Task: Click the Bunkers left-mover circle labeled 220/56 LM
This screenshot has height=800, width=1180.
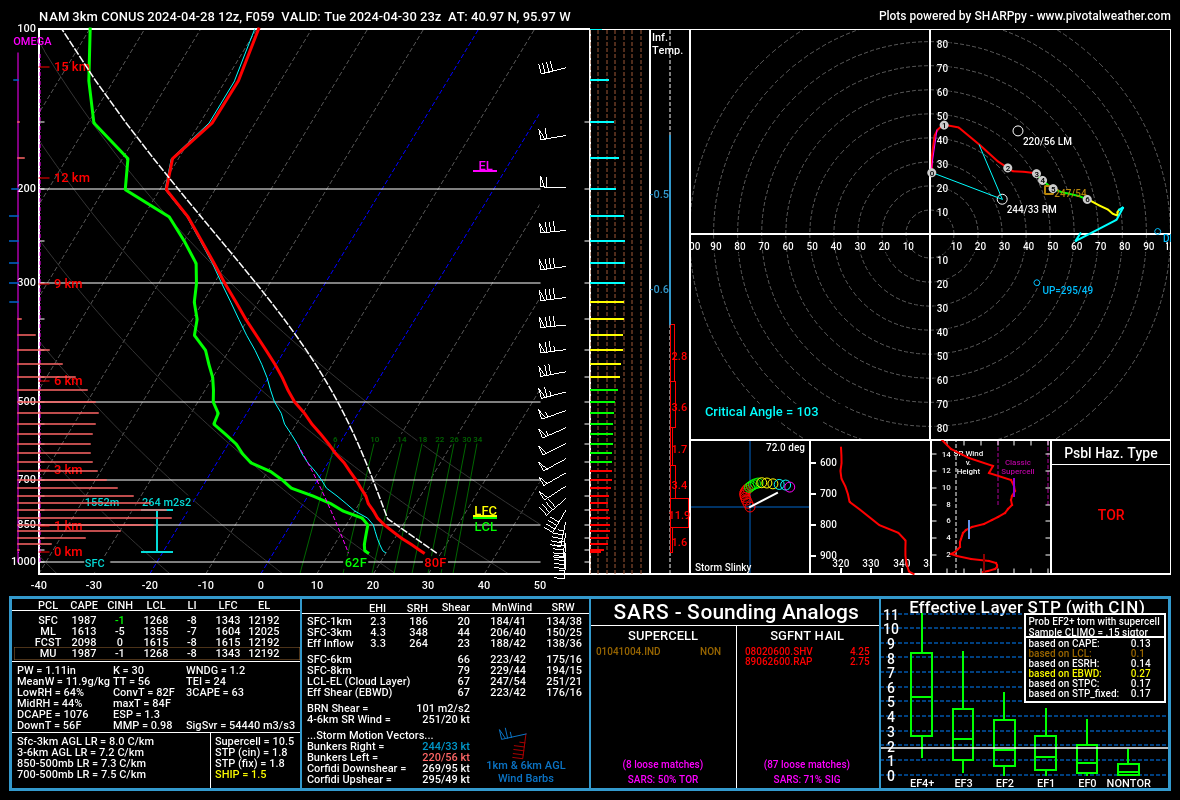Action: tap(1017, 131)
